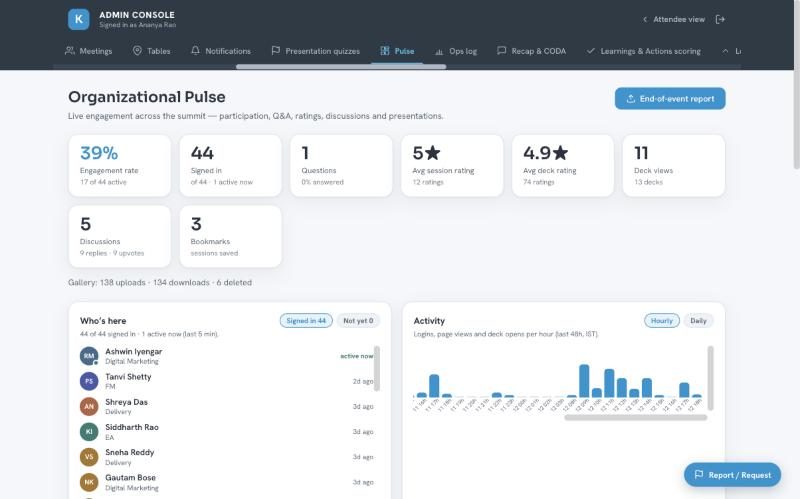
Task: Click the 'active now' status text
Action: [357, 356]
